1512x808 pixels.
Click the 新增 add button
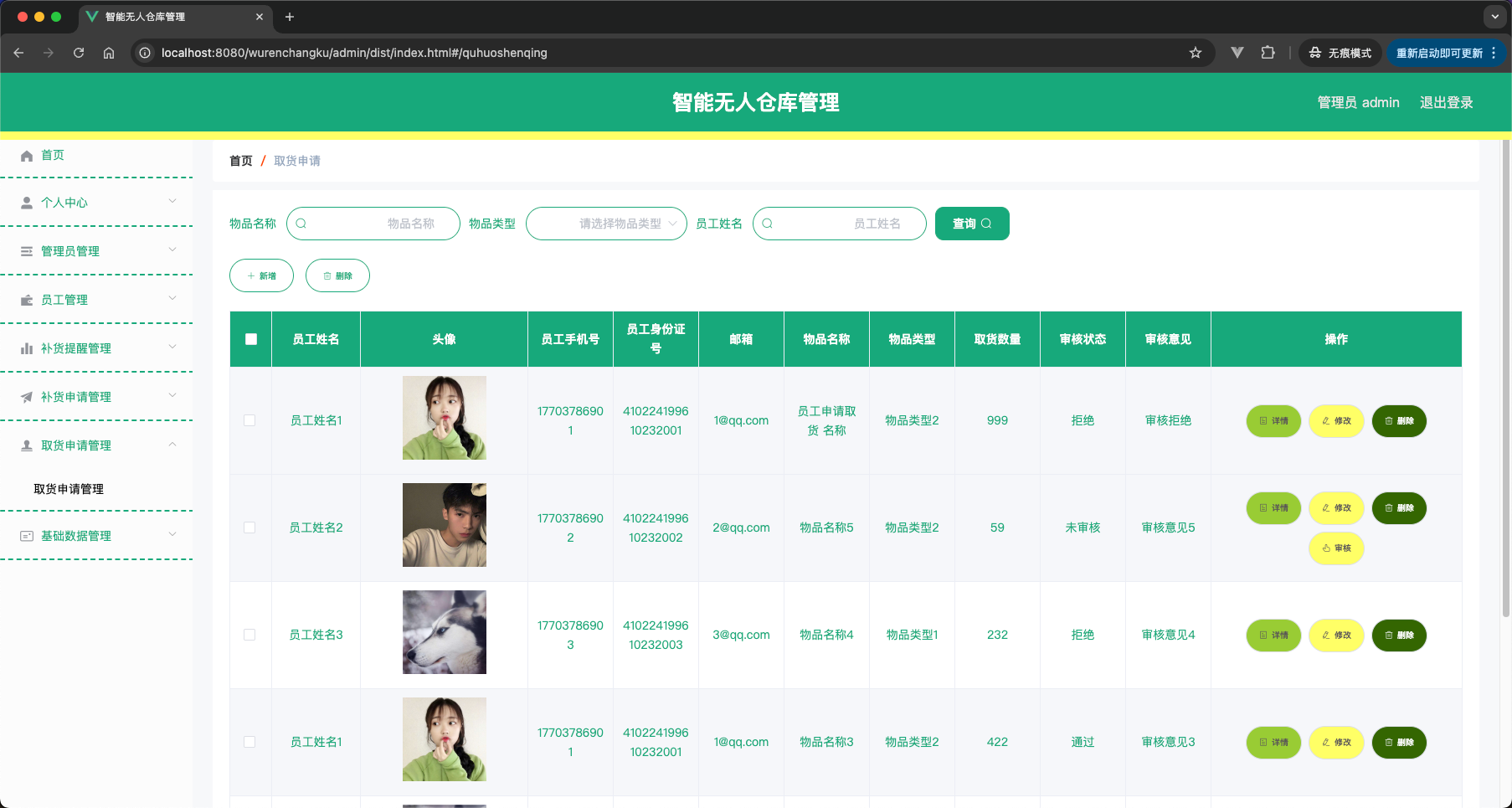pyautogui.click(x=261, y=275)
